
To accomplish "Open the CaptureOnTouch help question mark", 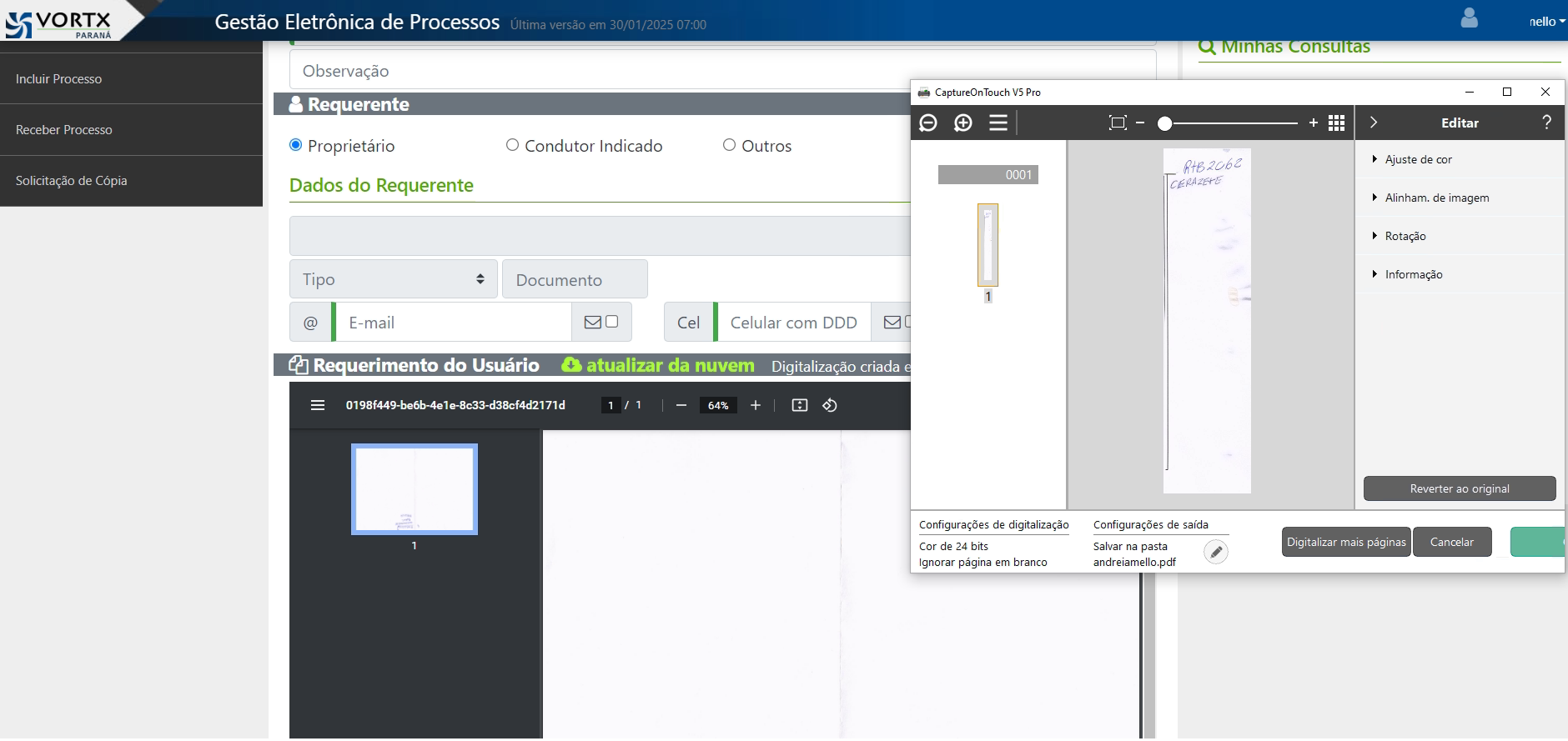I will (1546, 123).
